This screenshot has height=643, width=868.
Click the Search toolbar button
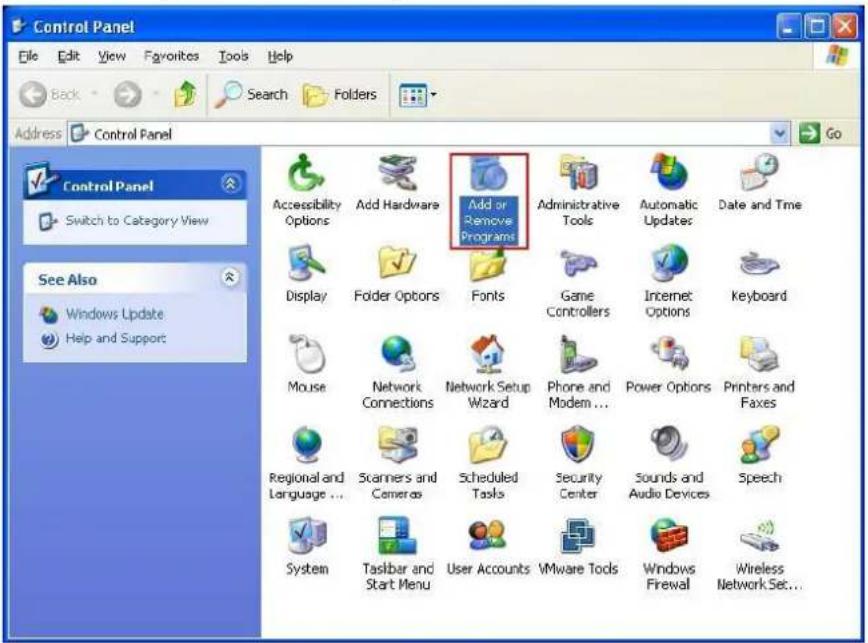pos(251,95)
